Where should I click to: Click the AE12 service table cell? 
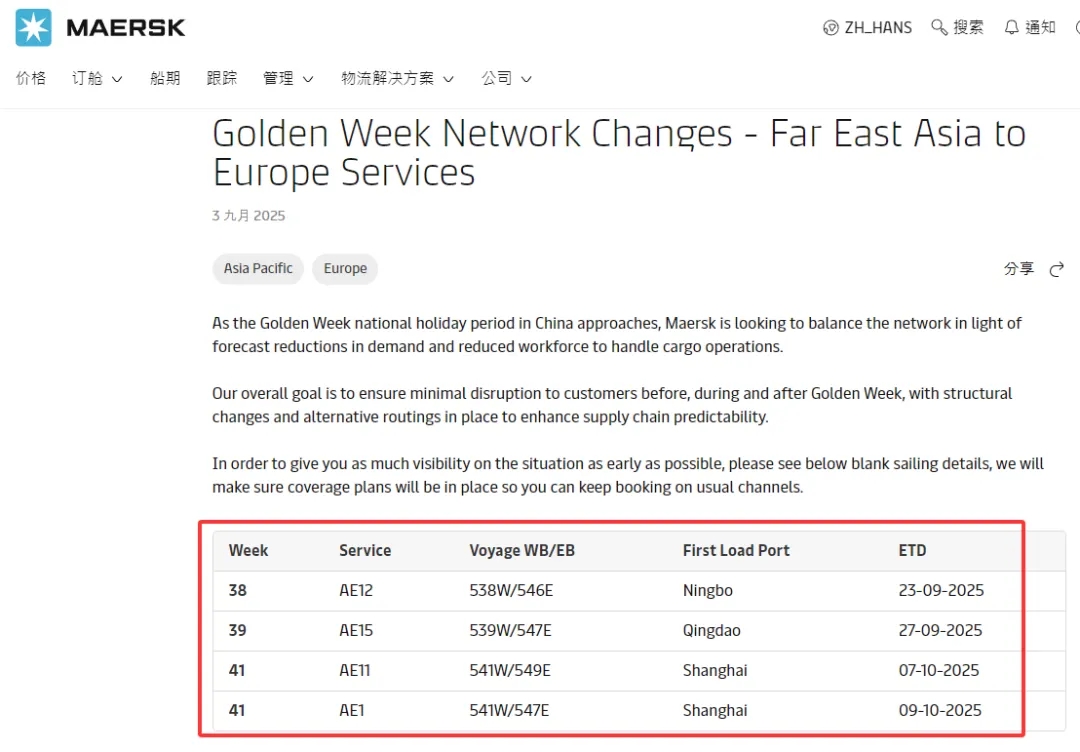(x=356, y=590)
